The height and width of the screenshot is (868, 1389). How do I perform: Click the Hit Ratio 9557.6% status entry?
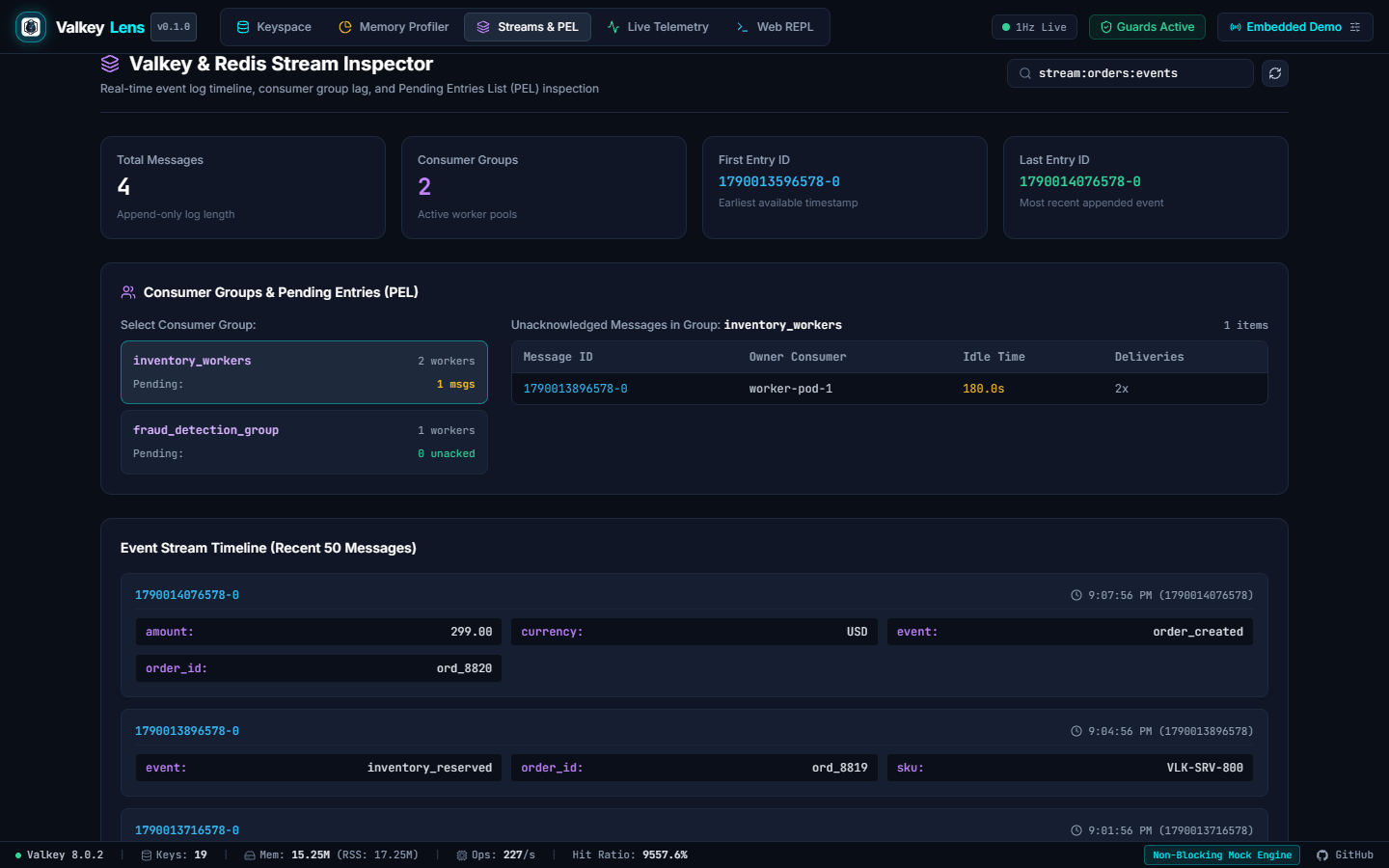630,854
